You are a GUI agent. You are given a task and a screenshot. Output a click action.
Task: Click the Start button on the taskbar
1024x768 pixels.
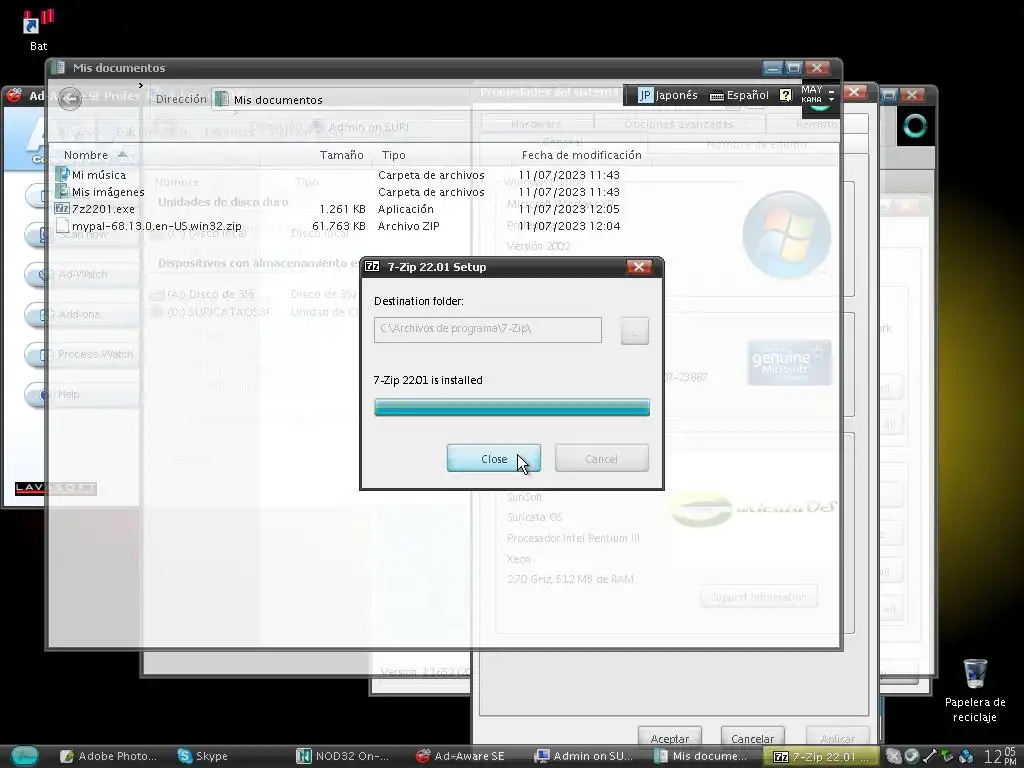(25, 756)
